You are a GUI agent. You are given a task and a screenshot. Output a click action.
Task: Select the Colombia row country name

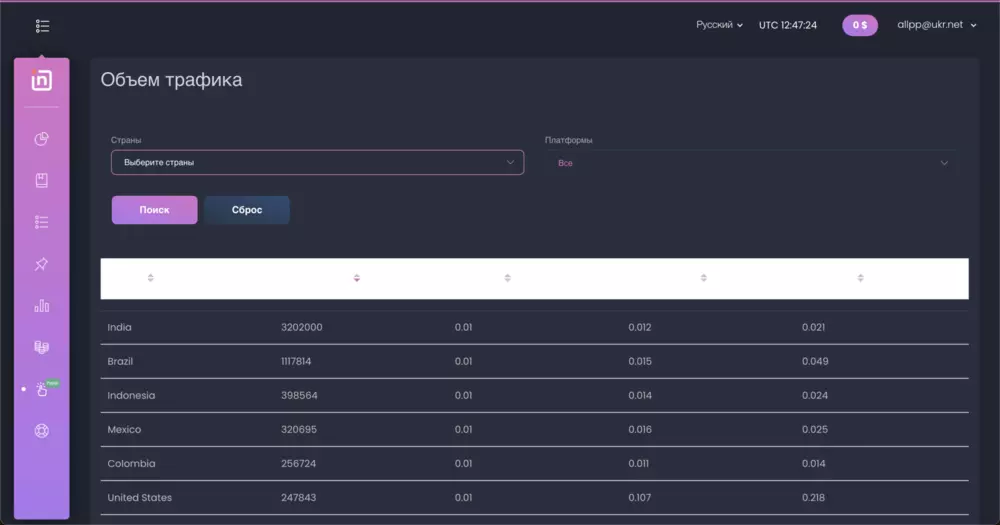tap(131, 464)
